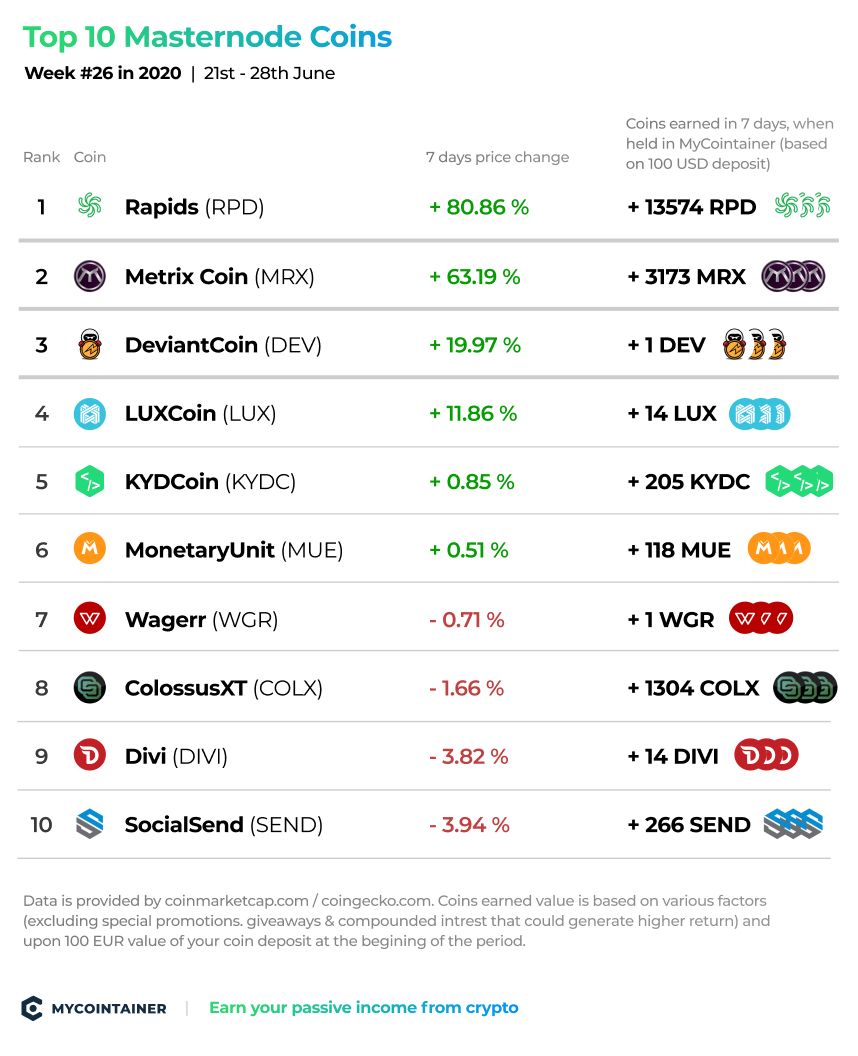Click the triple RPD coins earned graphic
The image size is (858, 1056).
802,205
